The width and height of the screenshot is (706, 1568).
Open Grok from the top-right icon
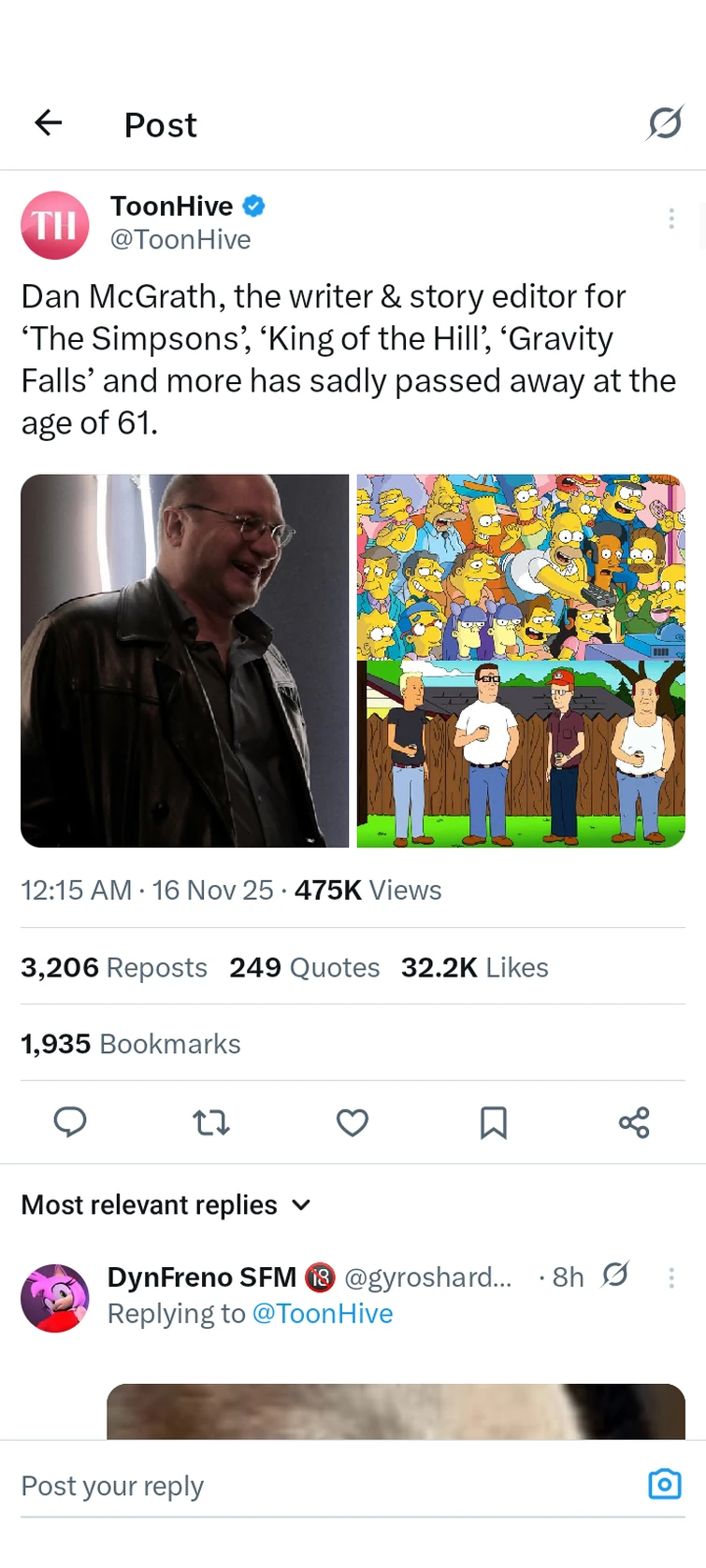click(665, 122)
